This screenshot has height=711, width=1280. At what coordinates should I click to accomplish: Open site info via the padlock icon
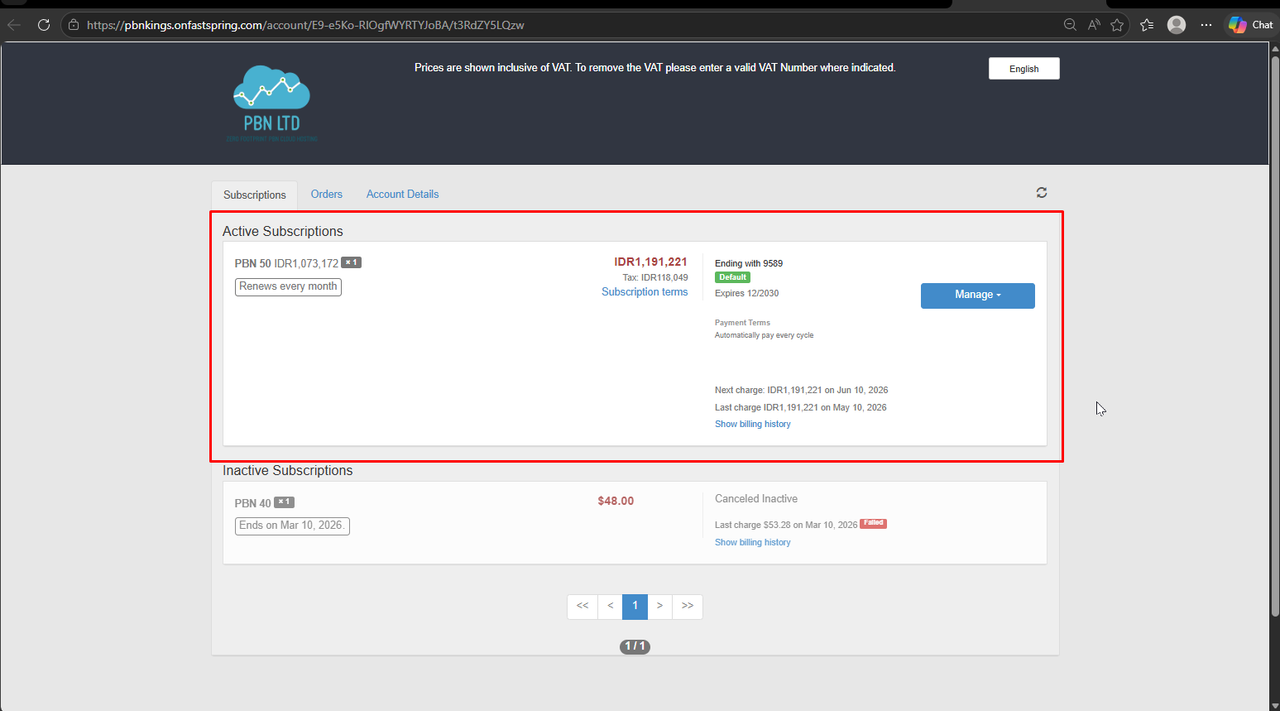coord(74,25)
